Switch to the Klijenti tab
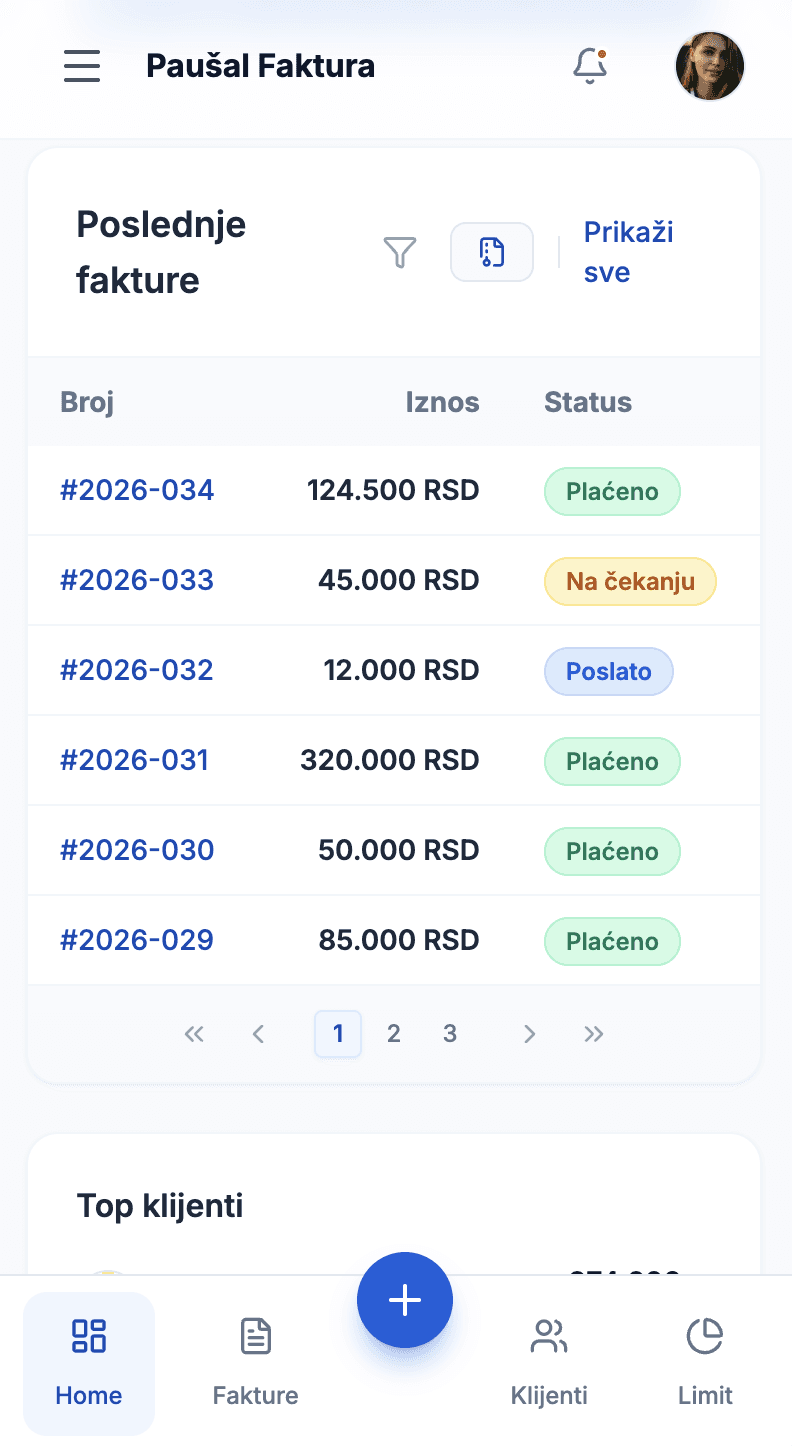This screenshot has height=1446, width=792. coord(549,1362)
